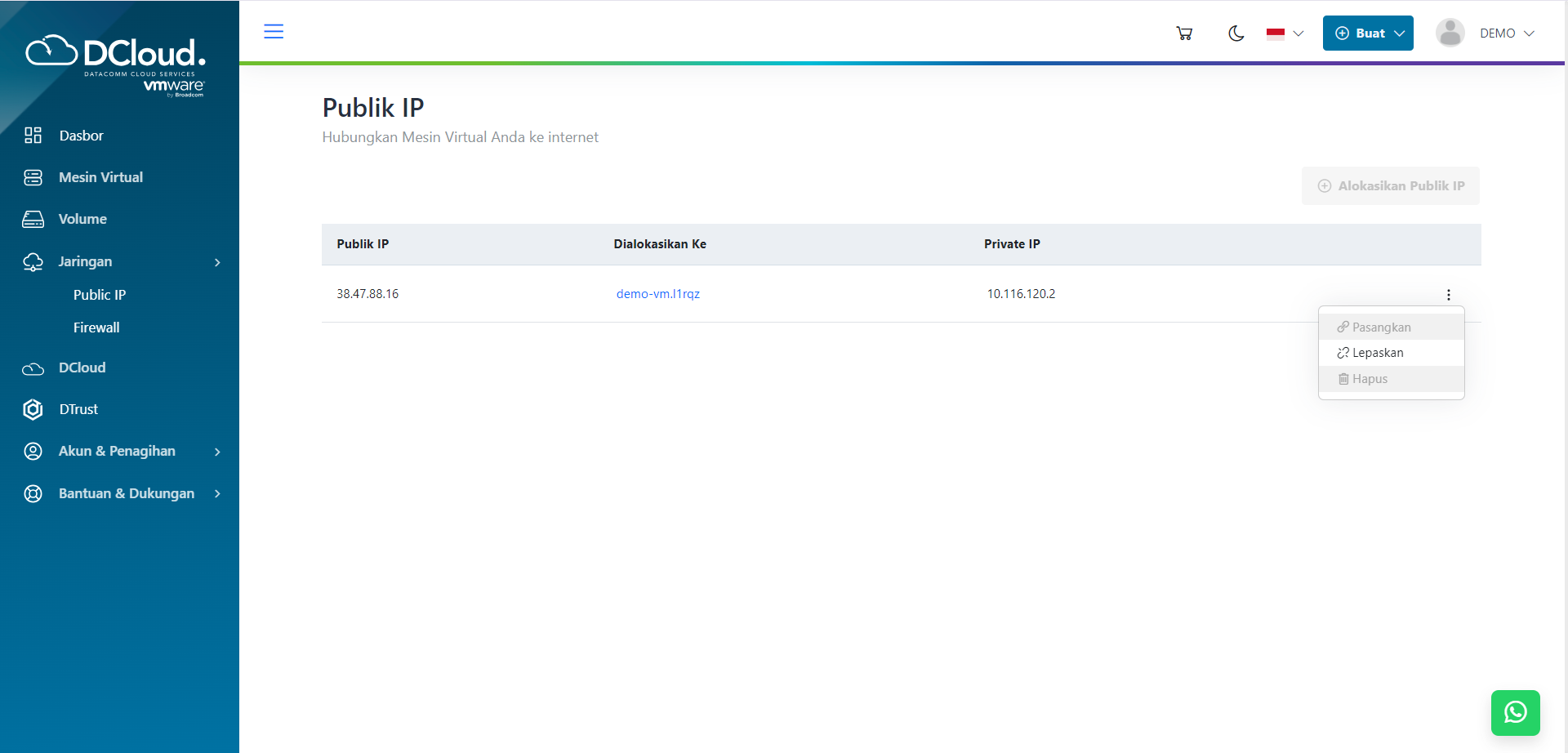This screenshot has height=753, width=1568.
Task: Go to Dasbor in the sidebar
Action: (81, 136)
